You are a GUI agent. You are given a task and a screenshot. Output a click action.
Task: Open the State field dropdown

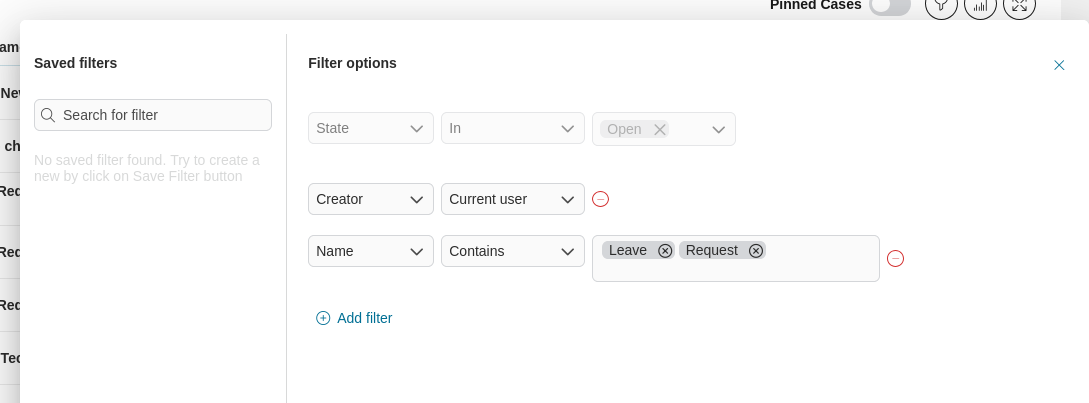click(371, 129)
